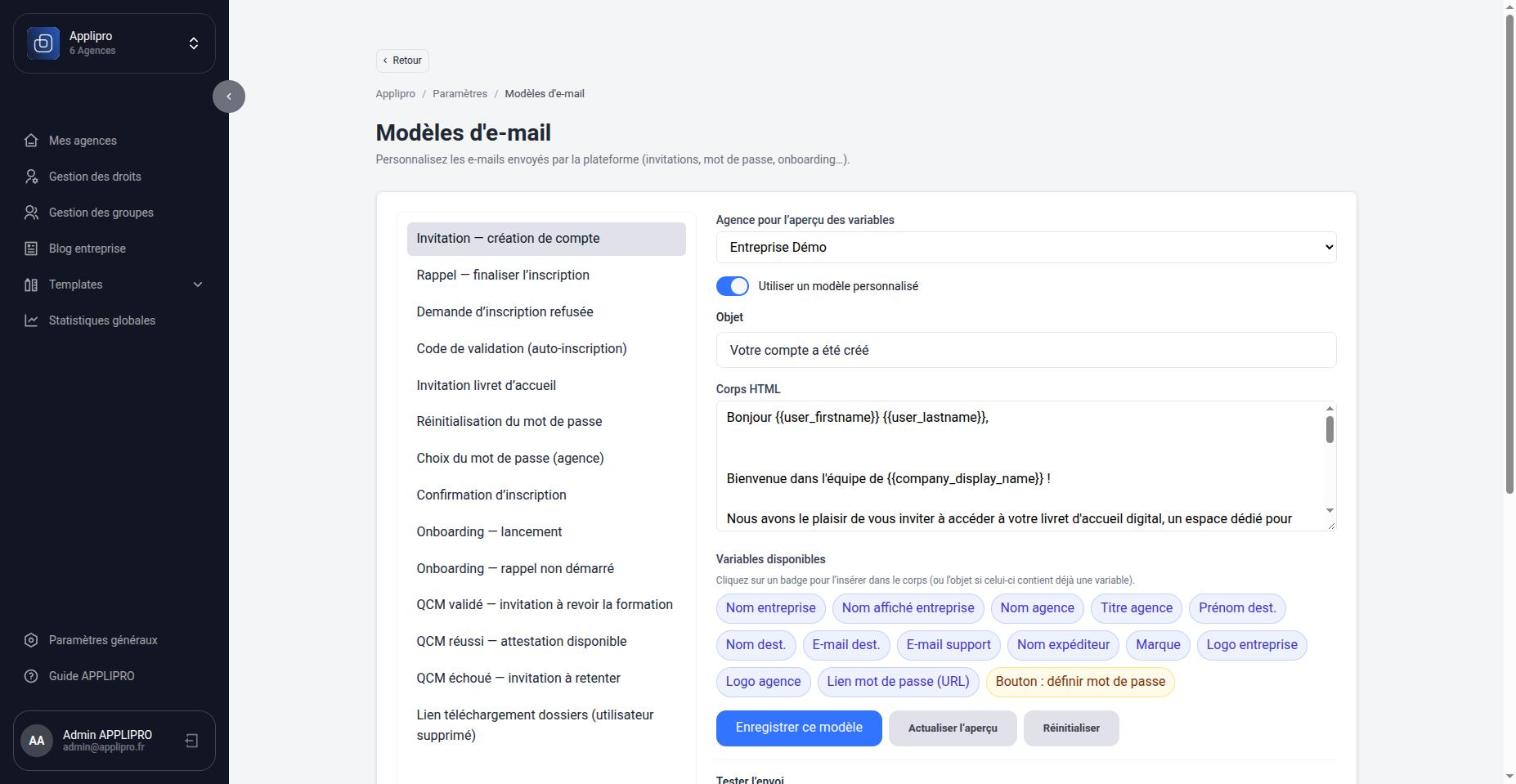Viewport: 1516px width, 784px height.
Task: Expand the Templates submenu chevron
Action: point(197,285)
